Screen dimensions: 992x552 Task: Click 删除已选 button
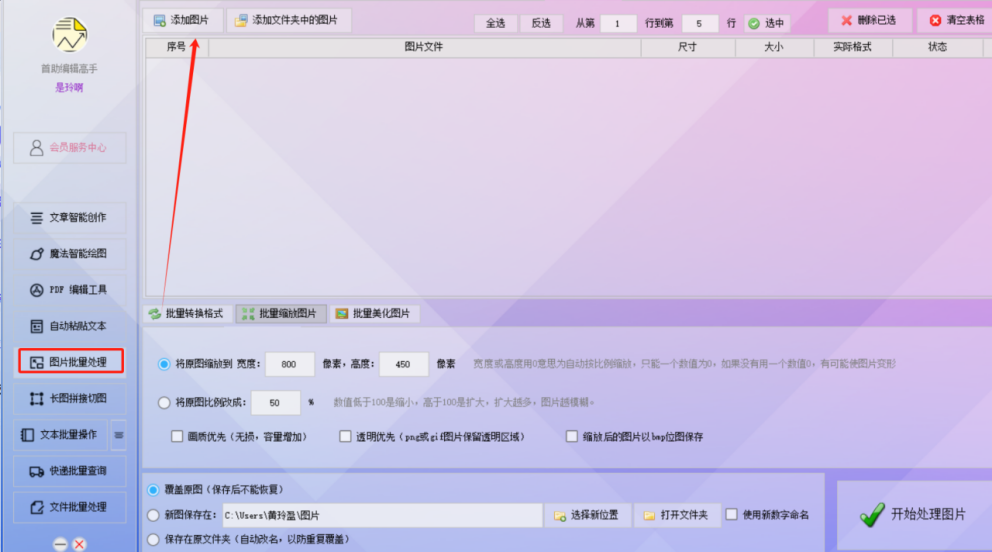[x=869, y=20]
